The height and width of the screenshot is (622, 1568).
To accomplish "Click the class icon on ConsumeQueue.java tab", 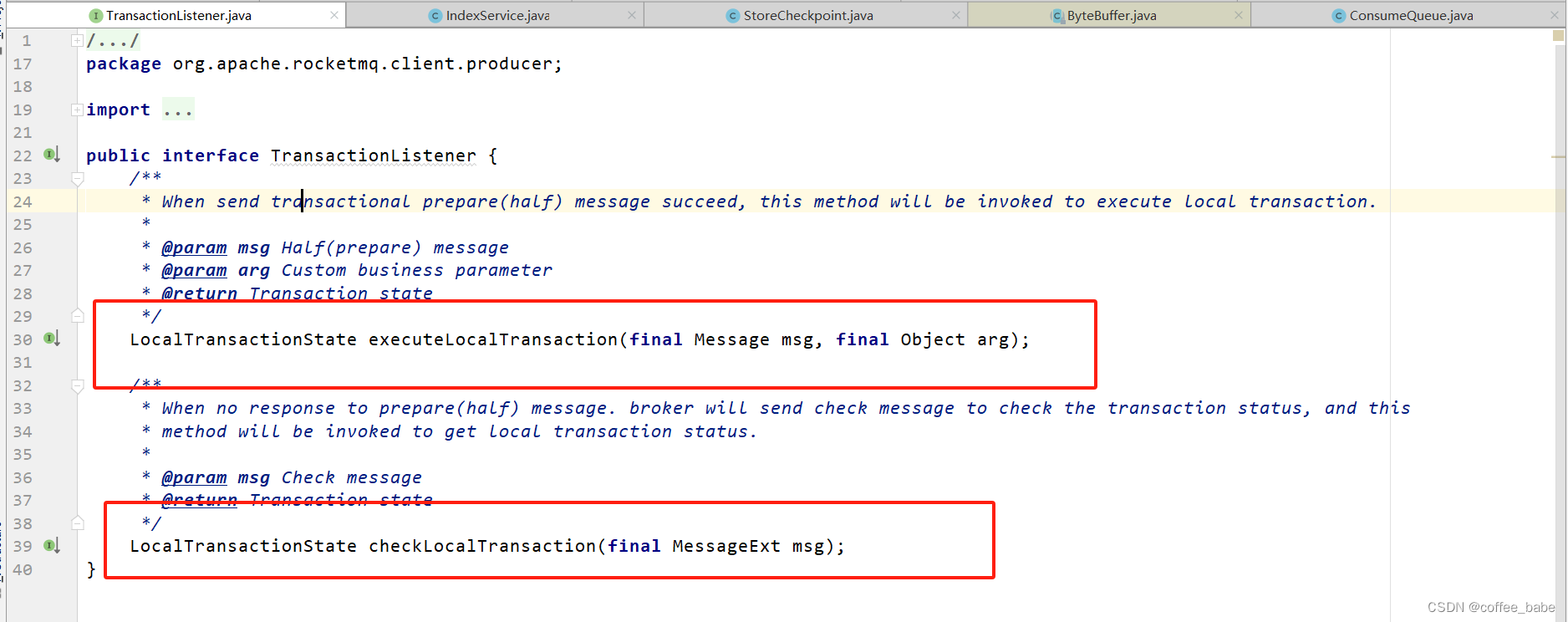I will point(1339,16).
